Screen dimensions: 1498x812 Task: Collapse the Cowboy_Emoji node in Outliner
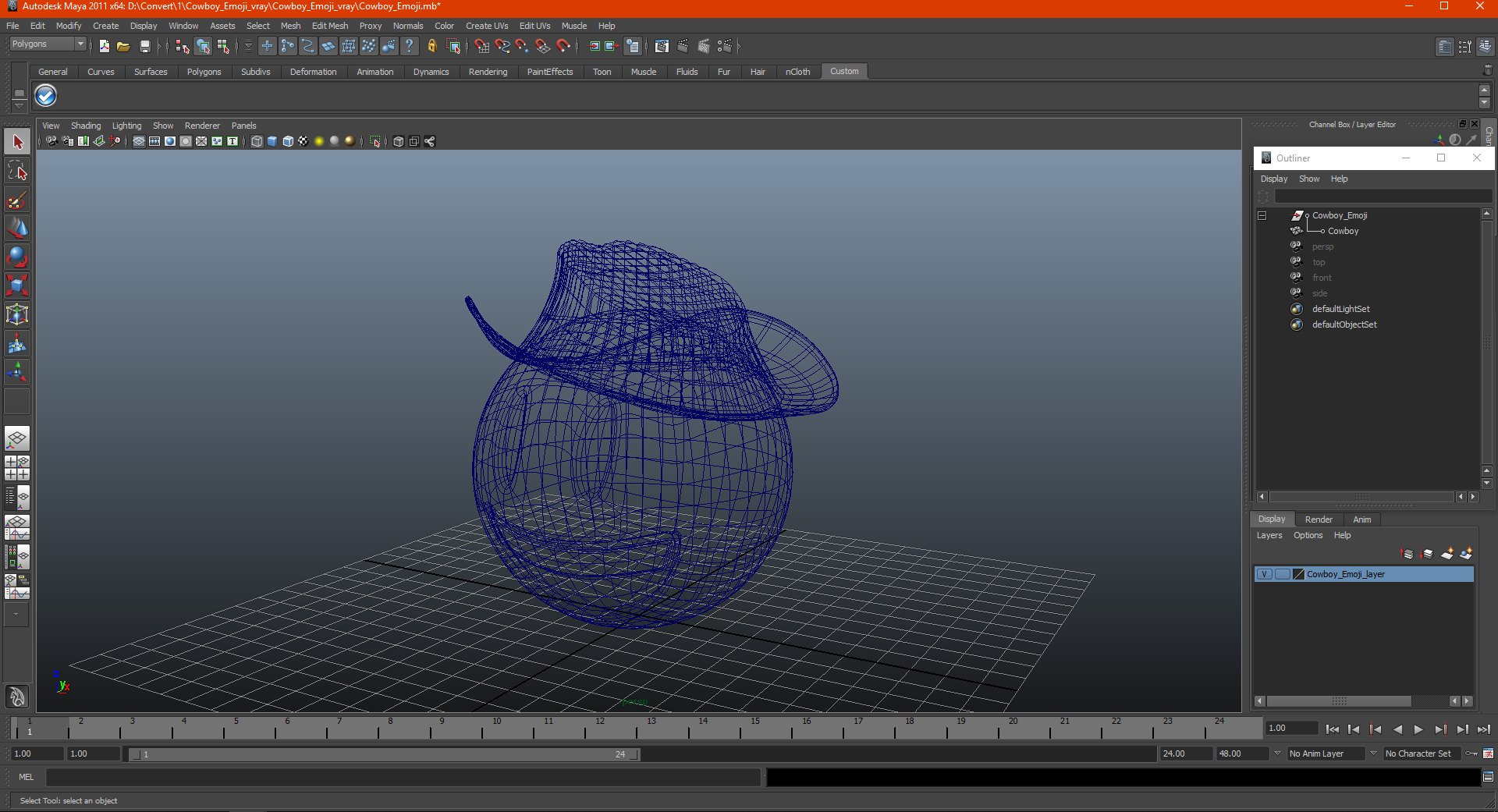(1262, 215)
